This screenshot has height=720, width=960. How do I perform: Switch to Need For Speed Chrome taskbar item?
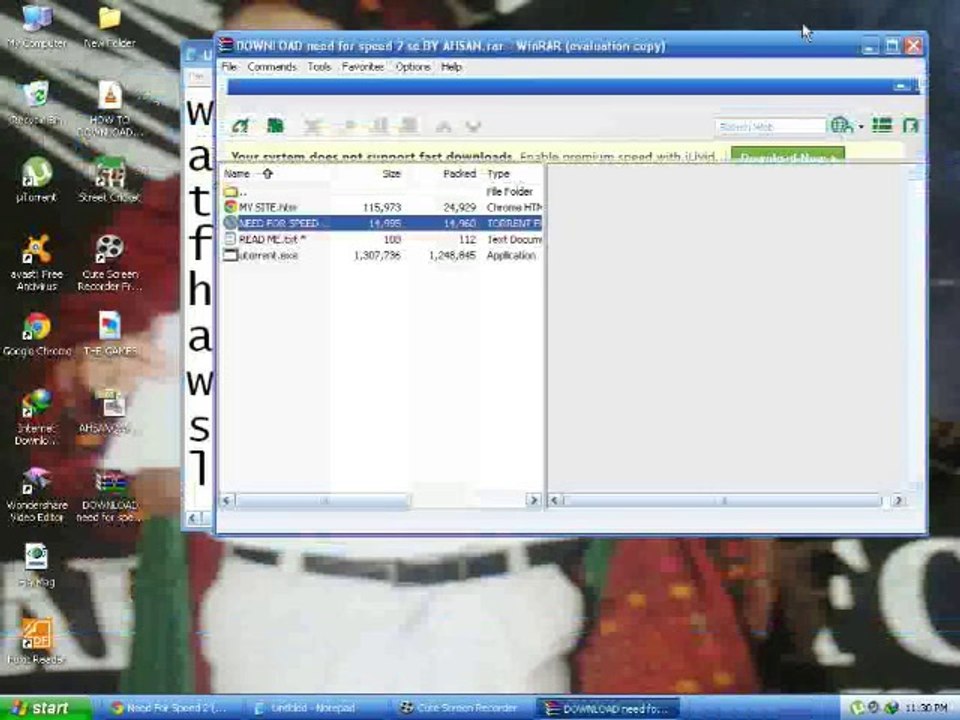pos(169,708)
